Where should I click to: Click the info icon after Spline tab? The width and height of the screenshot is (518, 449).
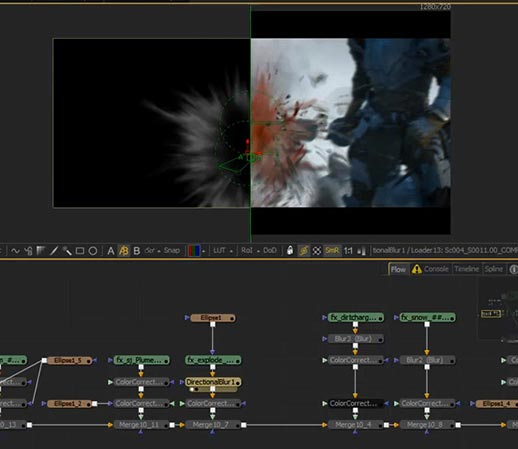tap(514, 269)
